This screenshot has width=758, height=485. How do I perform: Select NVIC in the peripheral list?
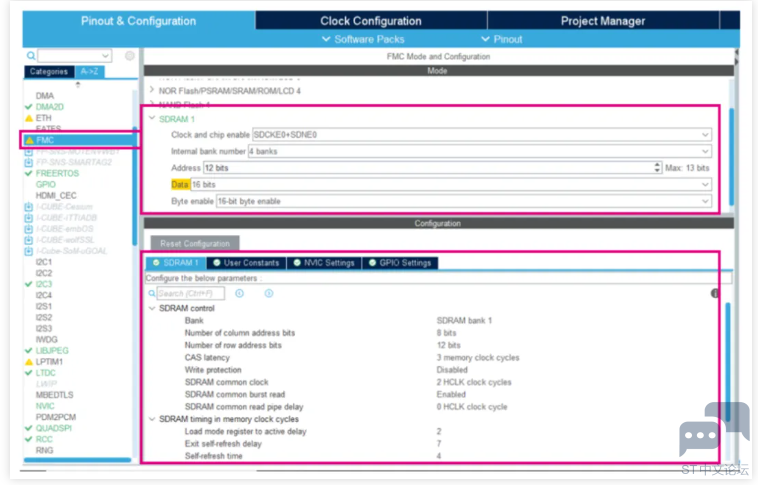pyautogui.click(x=45, y=406)
